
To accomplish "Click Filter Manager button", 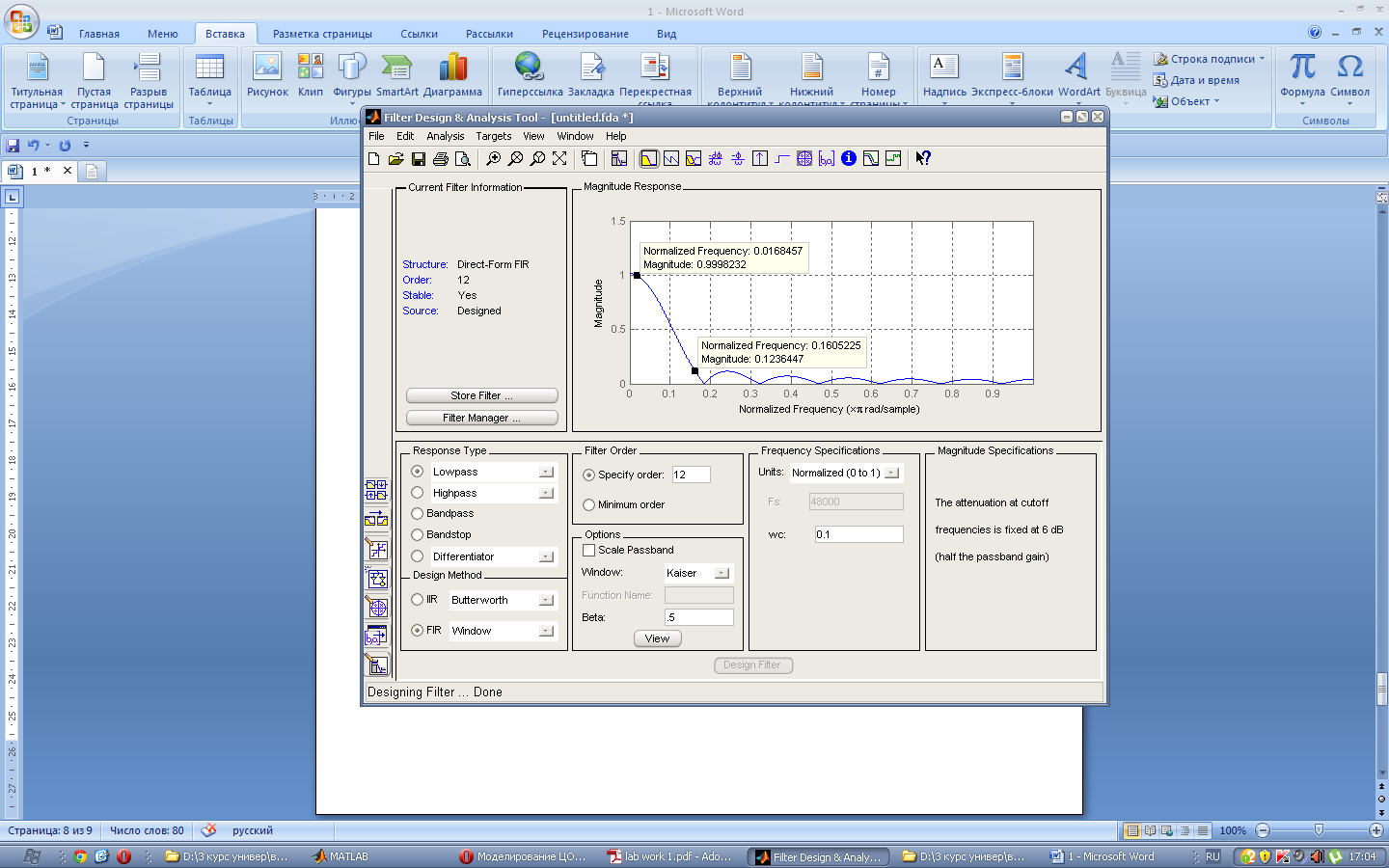I will [x=481, y=418].
